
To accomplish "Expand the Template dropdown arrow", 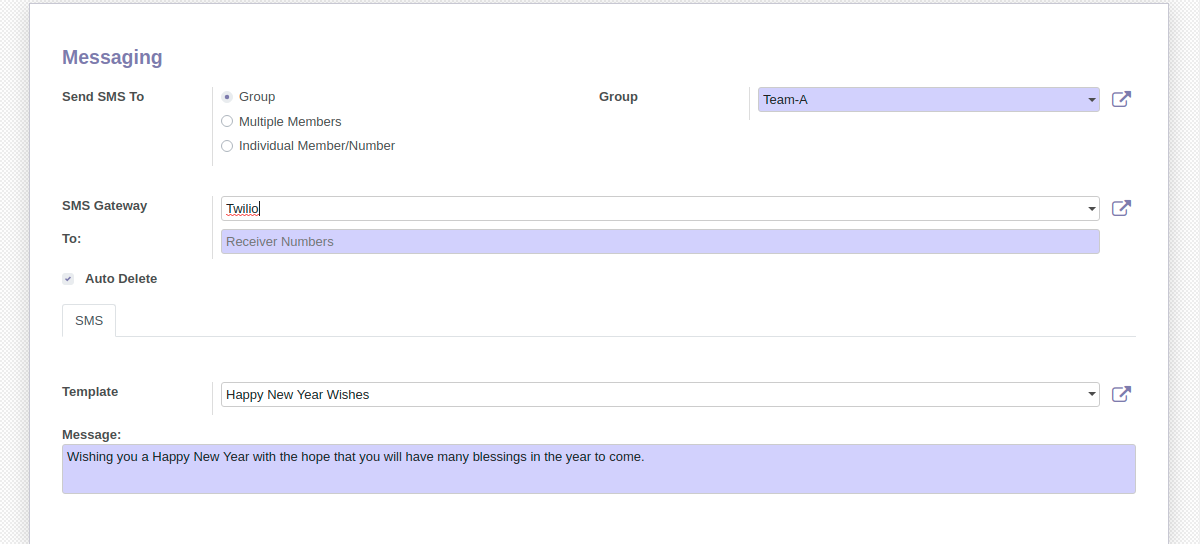I will click(x=1091, y=395).
